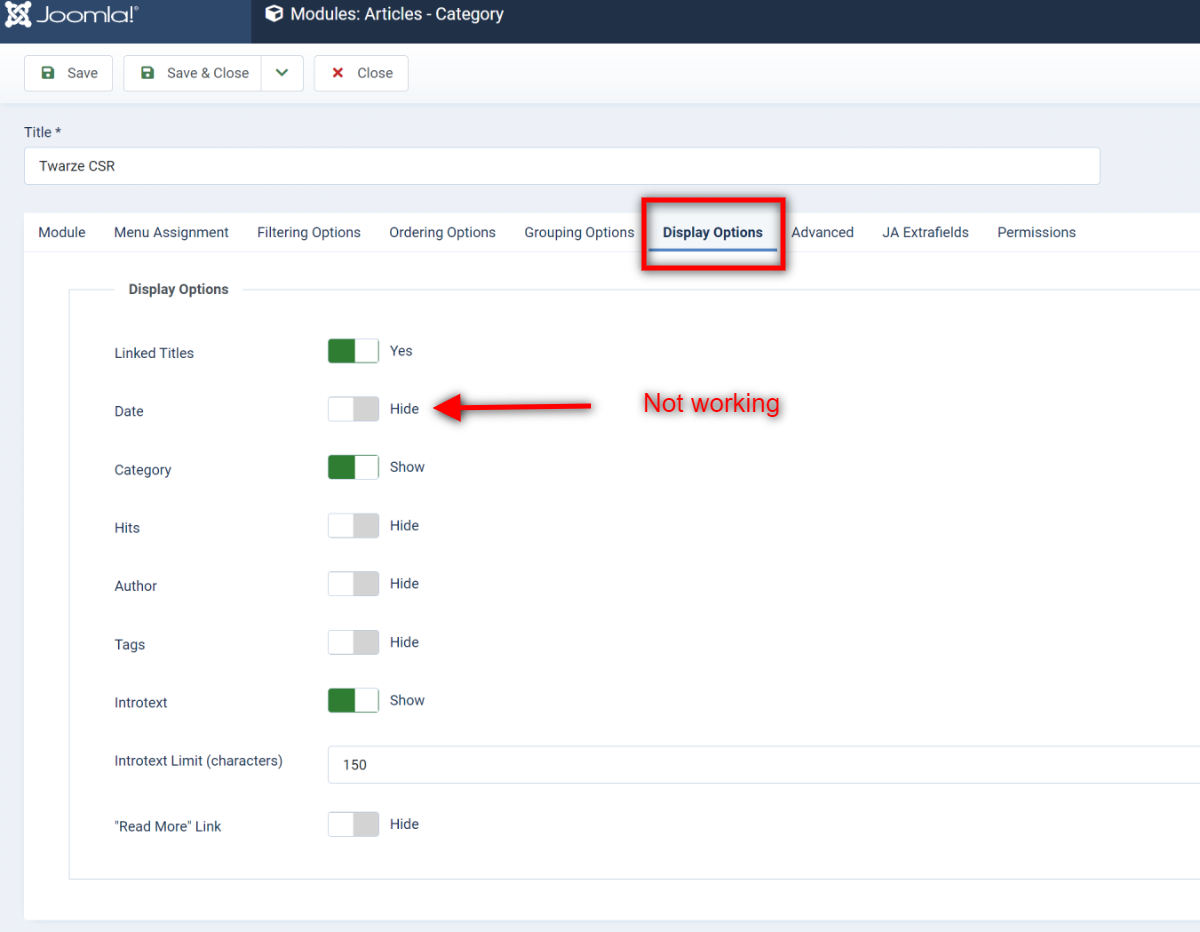The width and height of the screenshot is (1200, 932).
Task: Toggle the Linked Titles switch
Action: (353, 351)
